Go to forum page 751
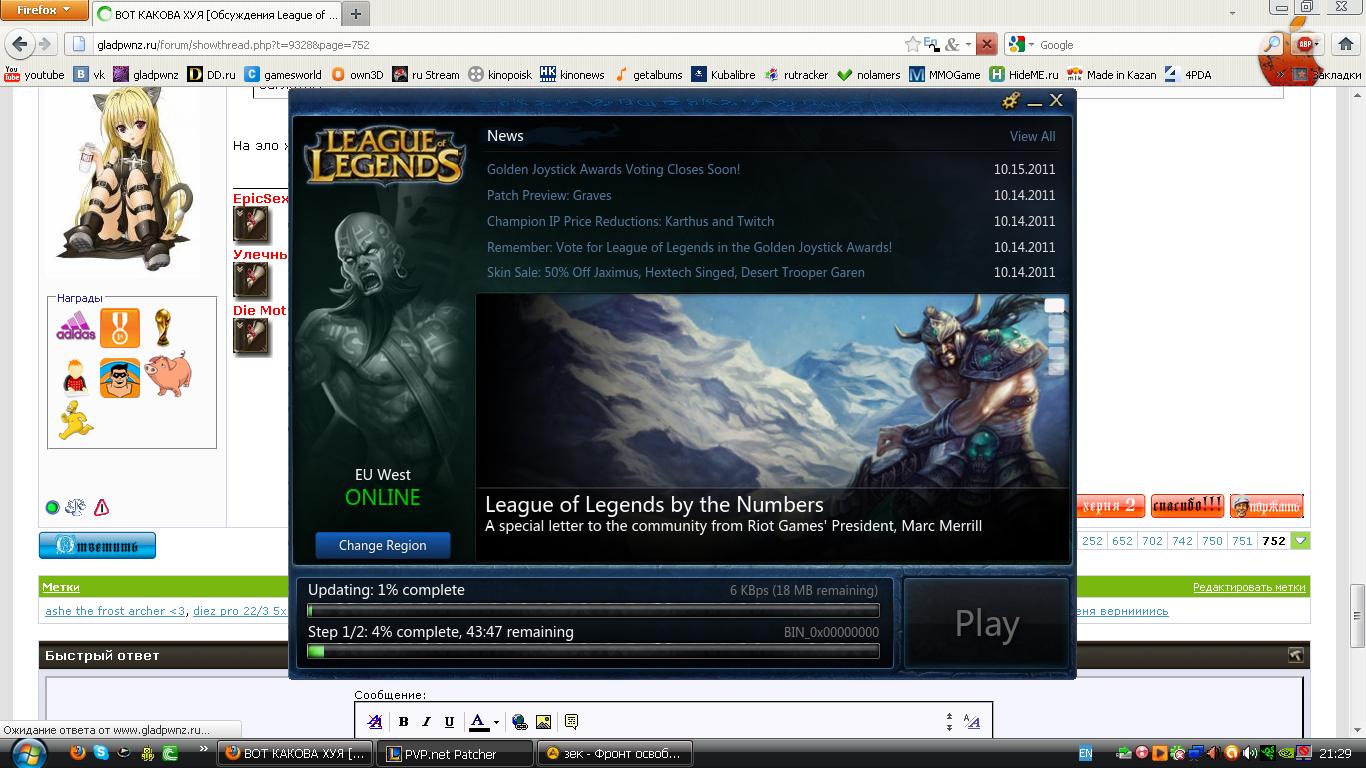 (x=1242, y=541)
